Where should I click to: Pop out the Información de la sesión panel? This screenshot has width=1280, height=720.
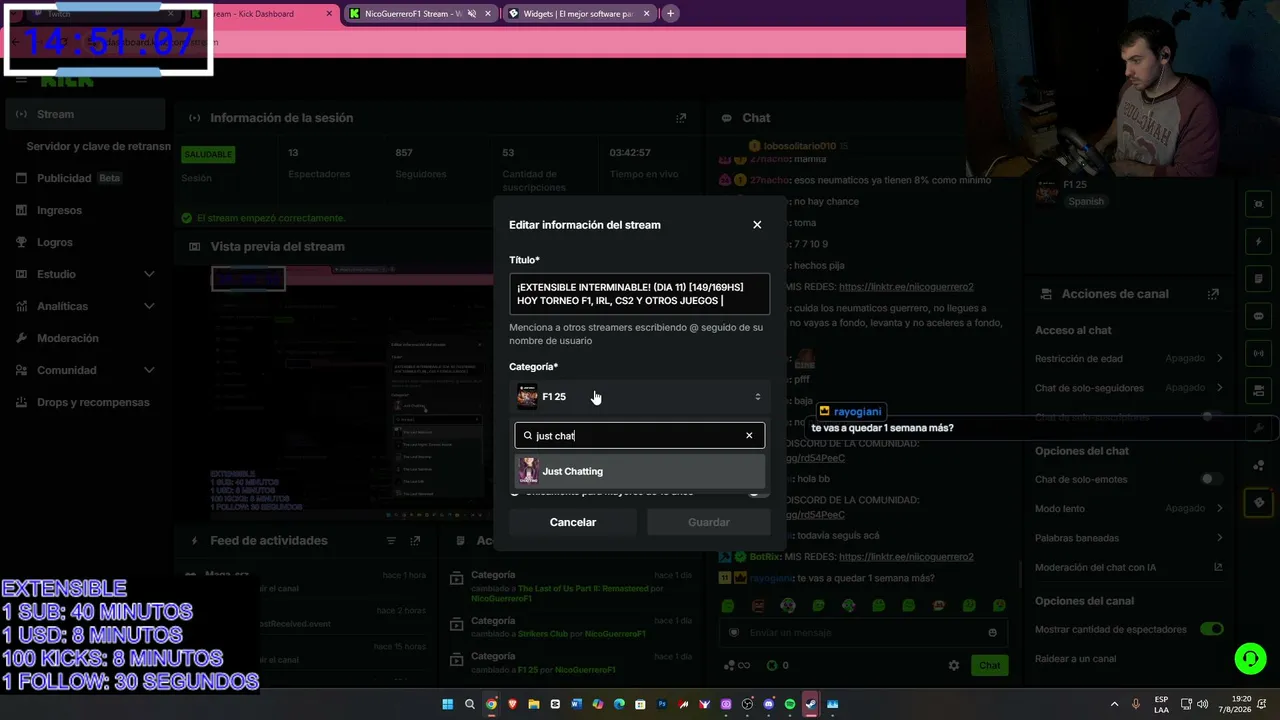tap(681, 118)
